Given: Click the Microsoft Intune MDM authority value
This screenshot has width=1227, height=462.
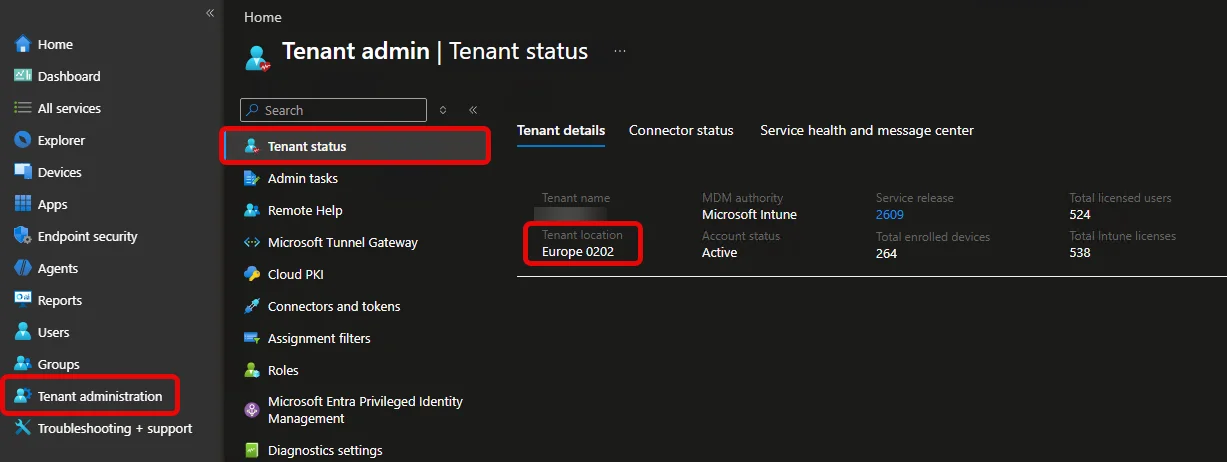Looking at the screenshot, I should (x=749, y=214).
